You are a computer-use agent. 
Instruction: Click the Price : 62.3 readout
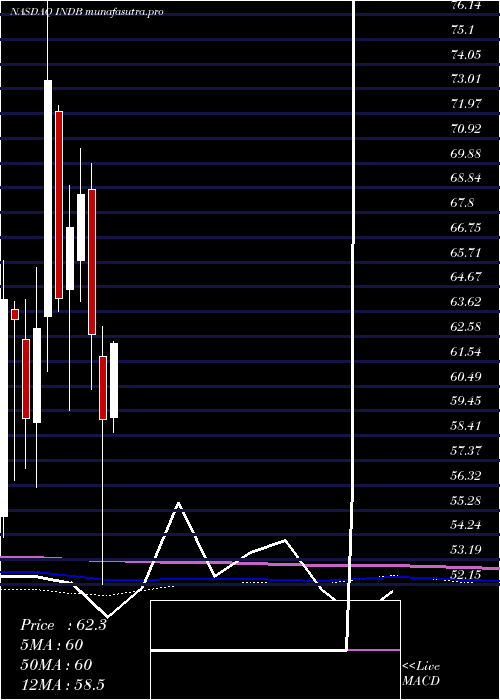(x=63, y=625)
